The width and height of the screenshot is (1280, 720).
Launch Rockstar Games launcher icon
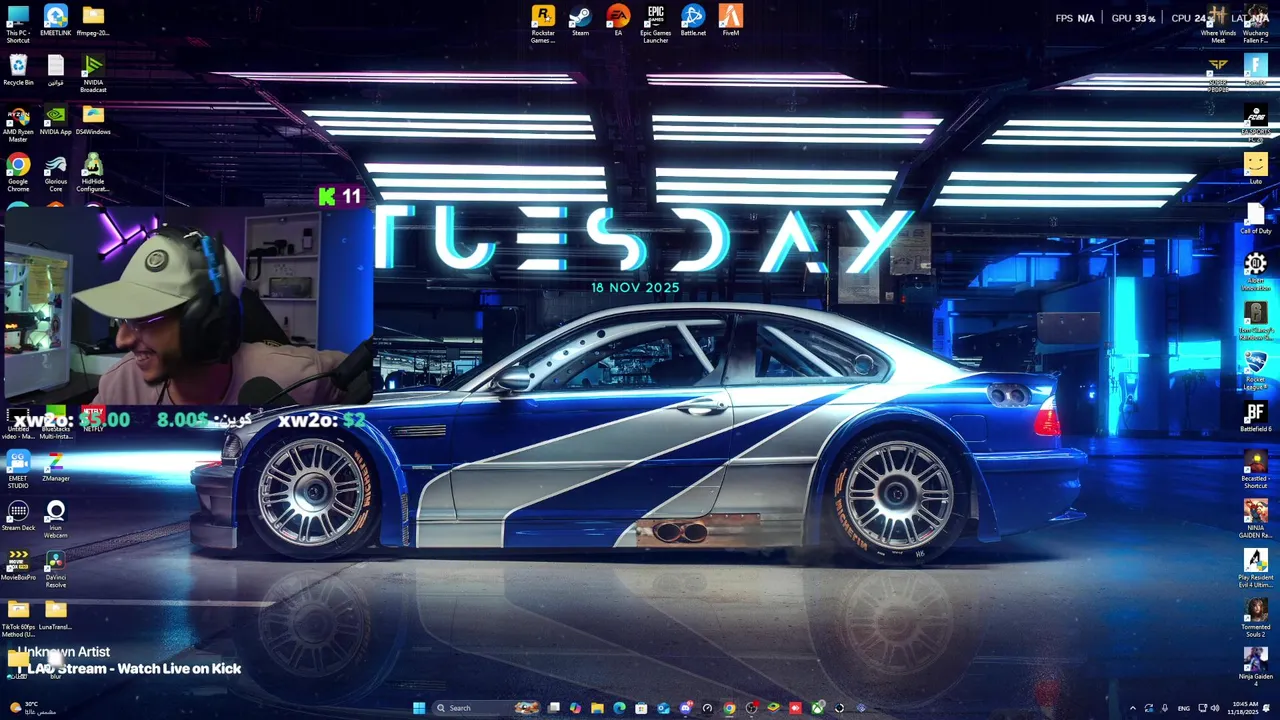pos(543,24)
